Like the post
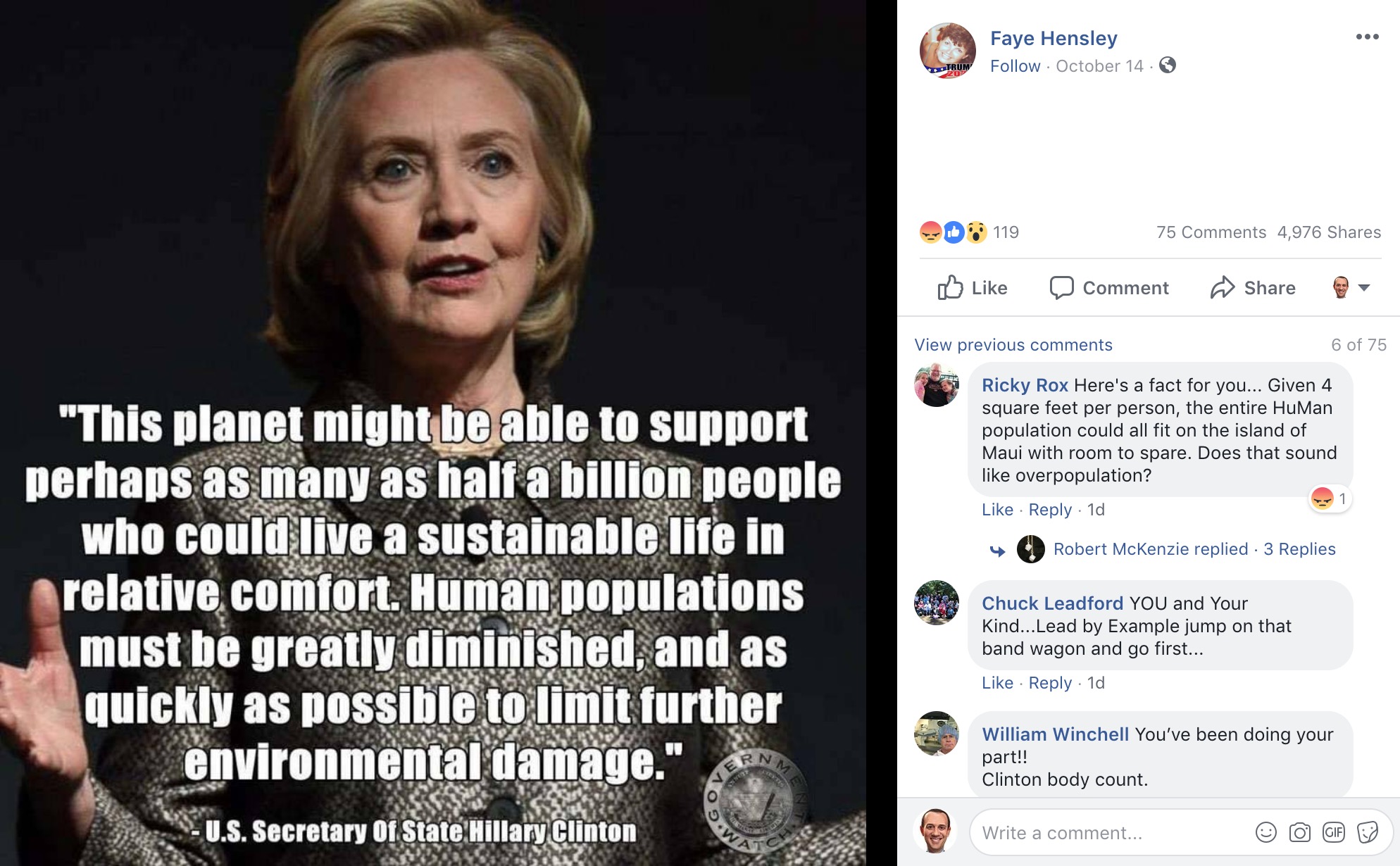1400x866 pixels. click(x=972, y=288)
